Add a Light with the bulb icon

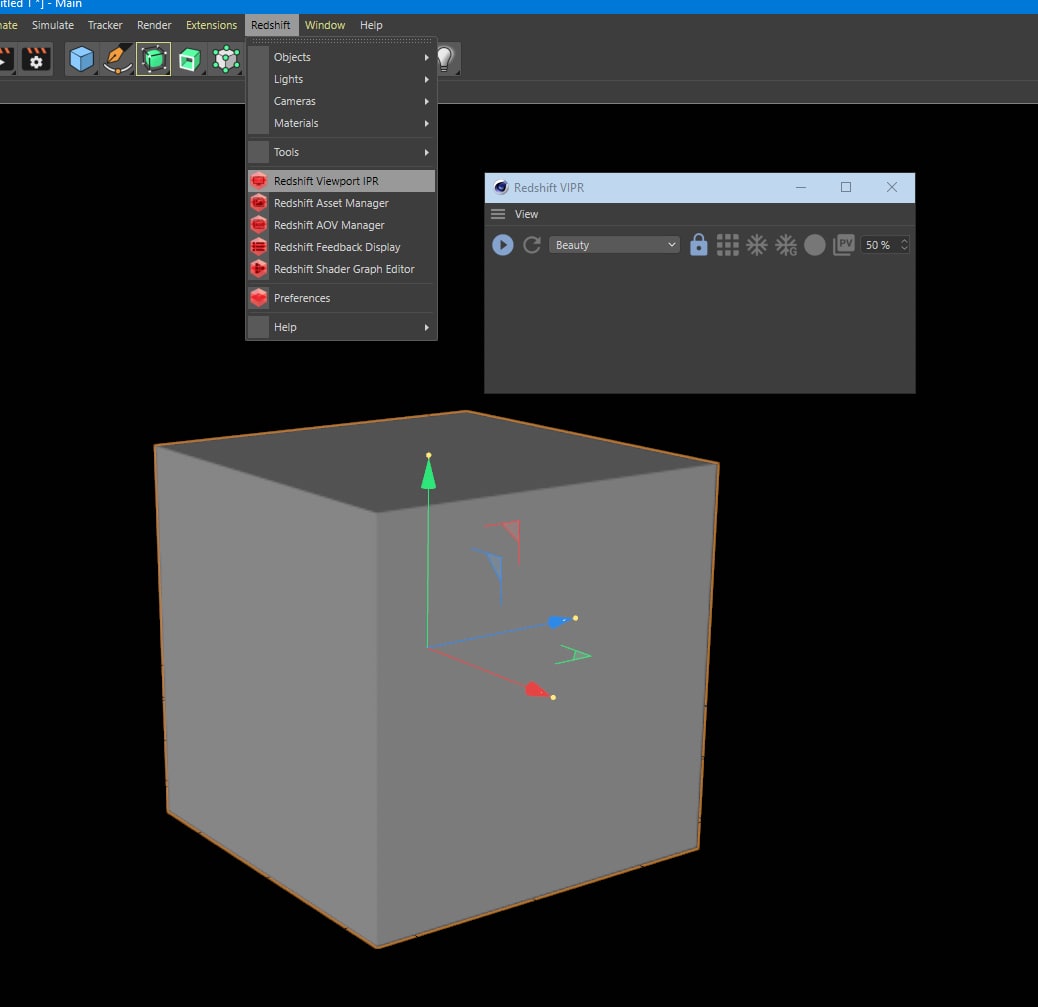(446, 60)
